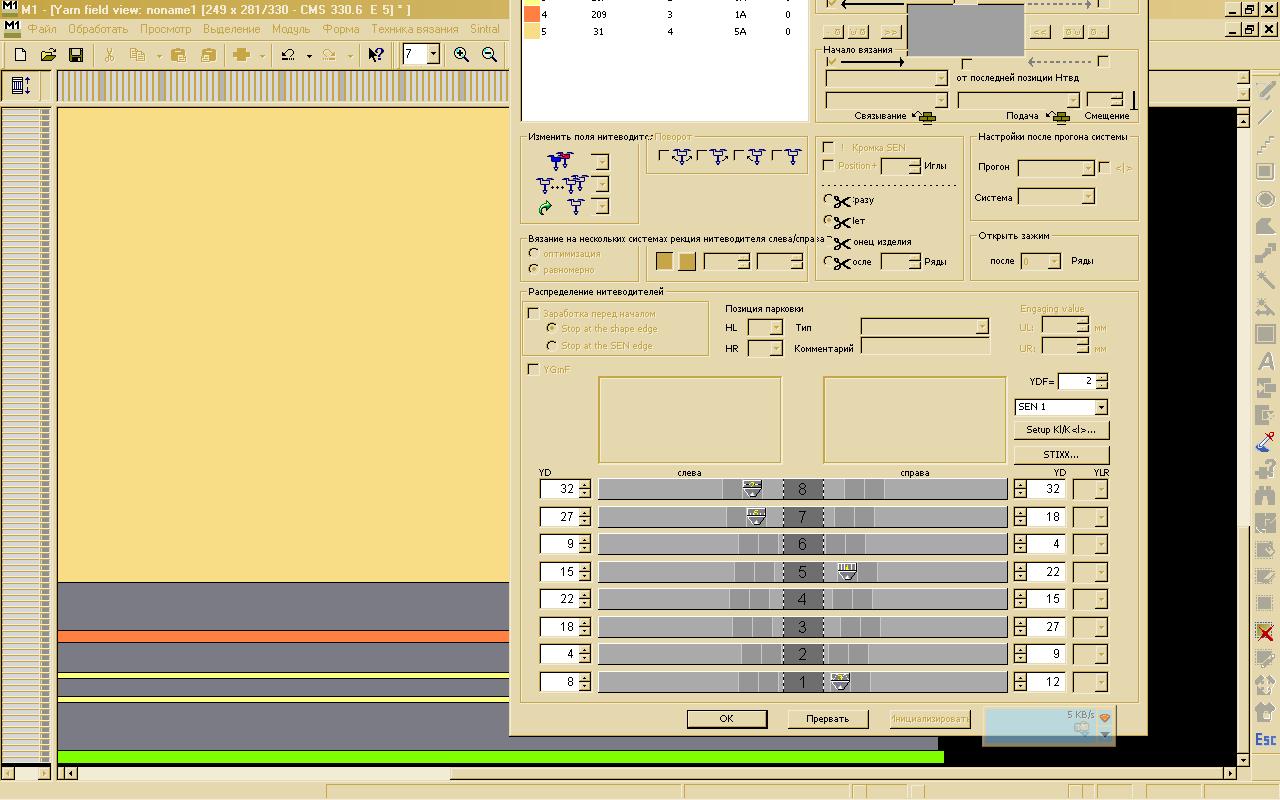Create a new pattern file
This screenshot has width=1280, height=800.
pyautogui.click(x=20, y=55)
